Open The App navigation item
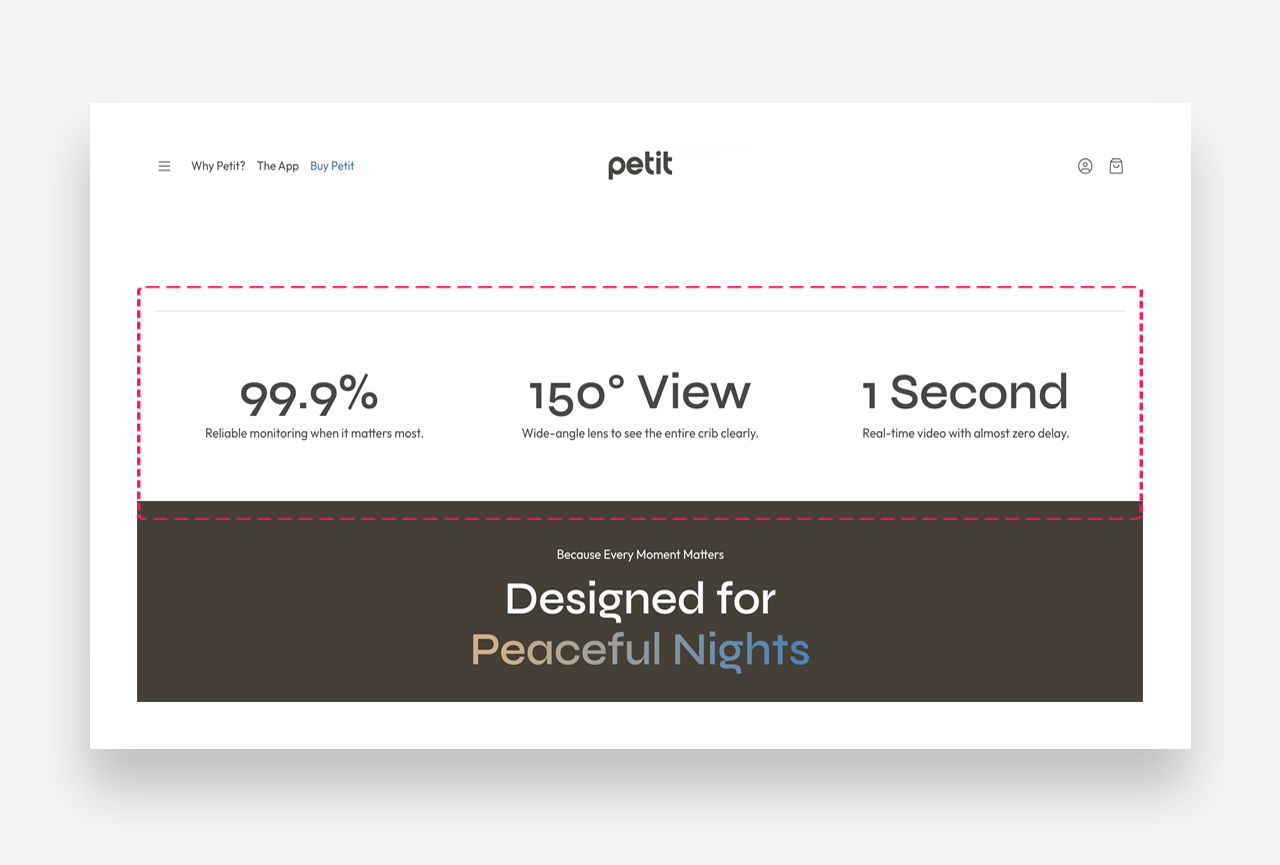 278,166
